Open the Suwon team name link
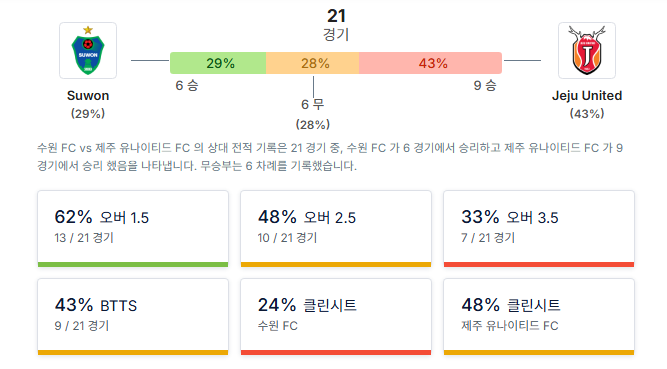667x369 pixels. pos(88,95)
